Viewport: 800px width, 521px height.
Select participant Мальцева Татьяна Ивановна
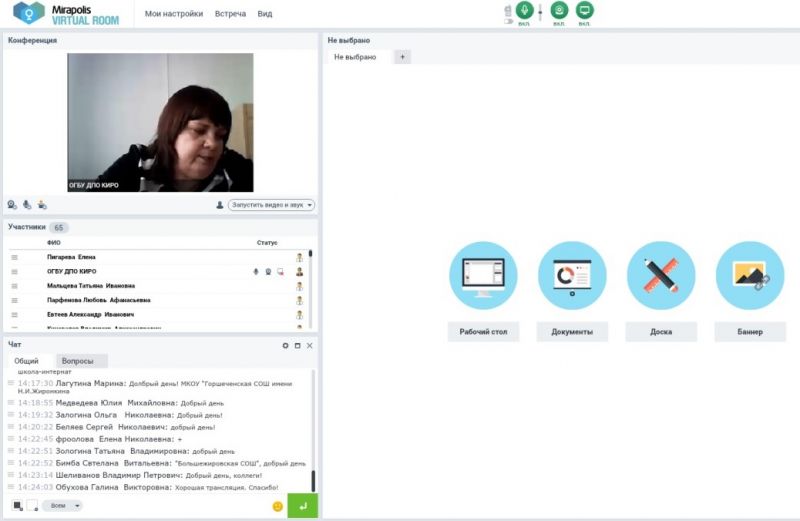pos(91,286)
